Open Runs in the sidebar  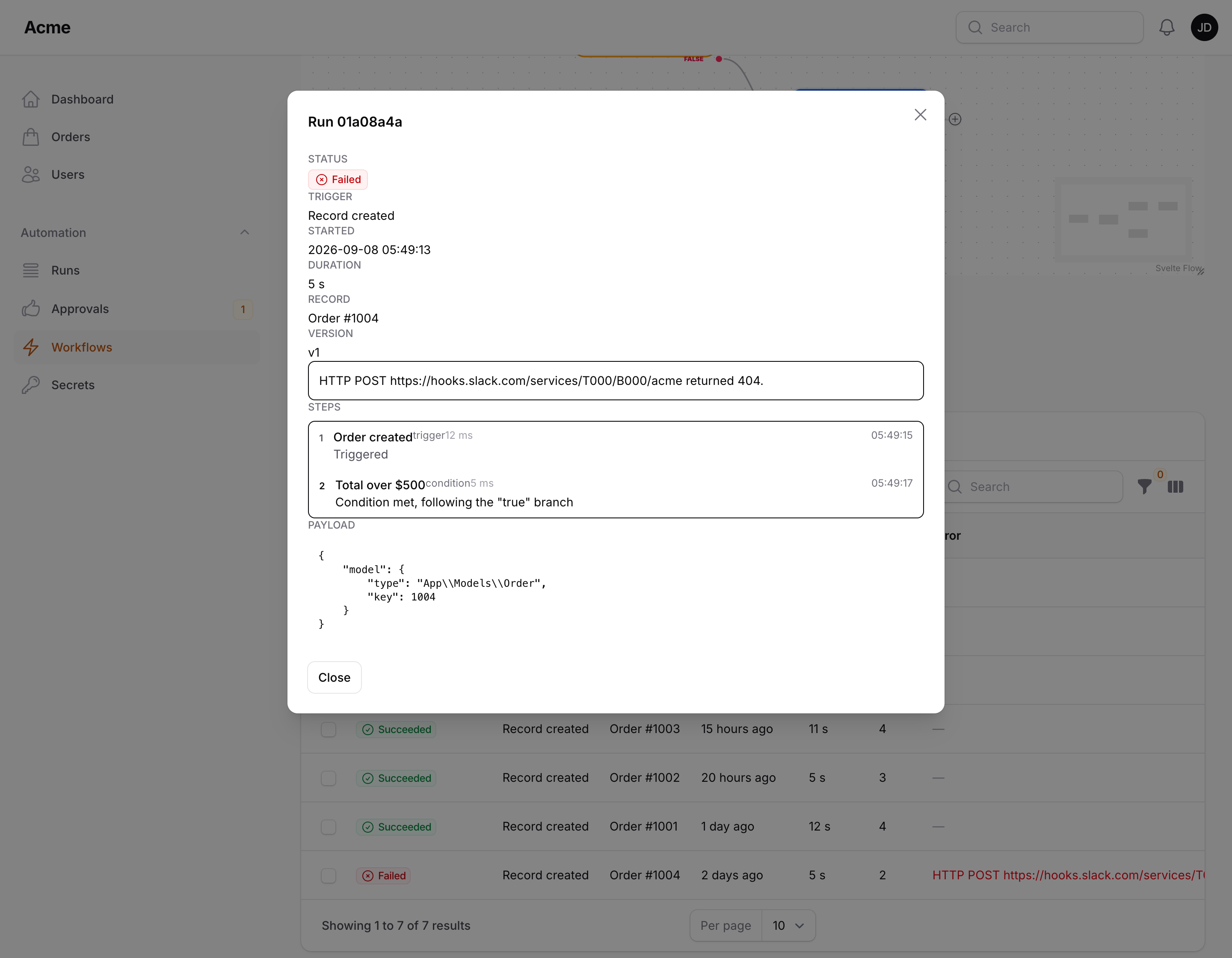click(x=136, y=271)
